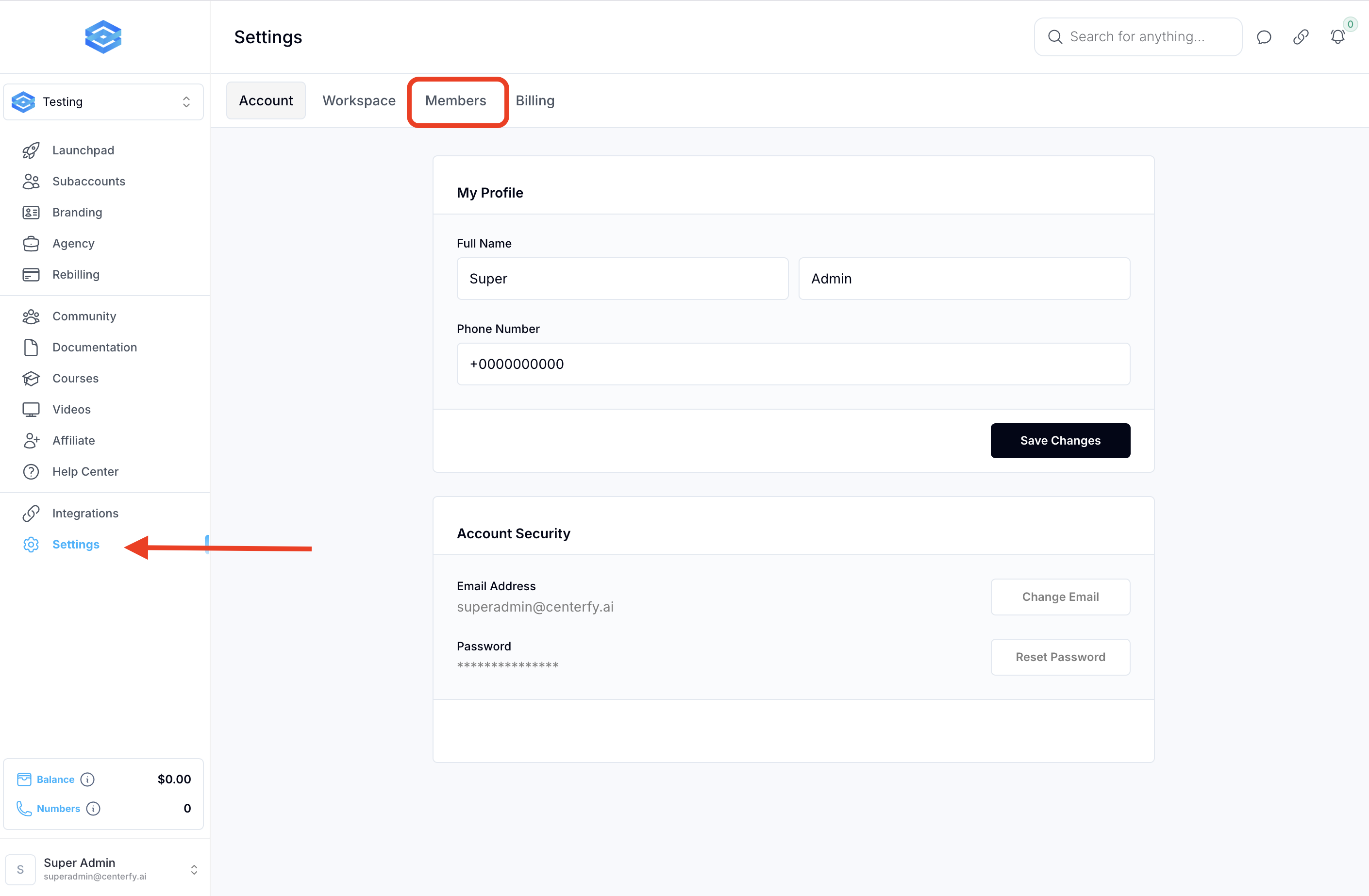The width and height of the screenshot is (1369, 896).
Task: Click the Save Changes button
Action: click(x=1060, y=441)
